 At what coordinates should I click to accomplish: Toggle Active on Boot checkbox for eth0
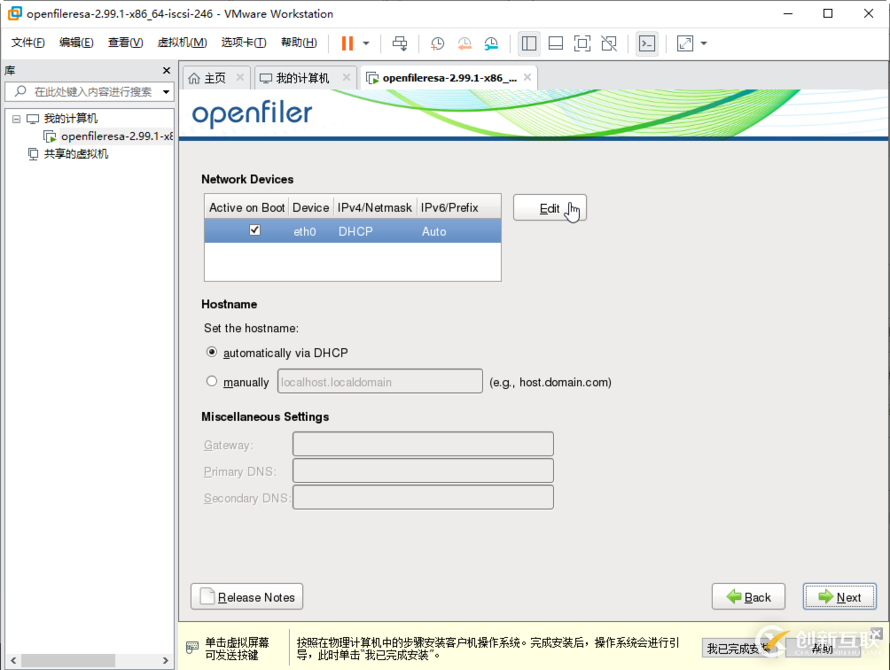(254, 230)
